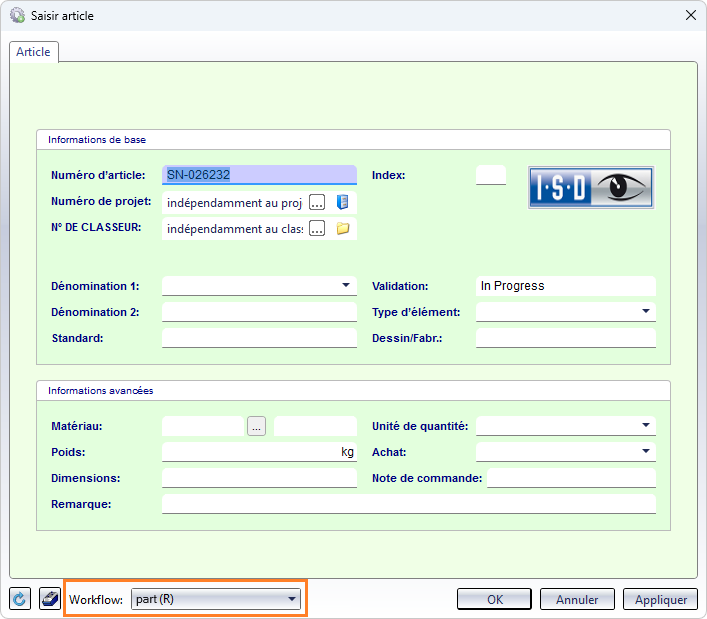Click the ellipsis button beside Numéro de projet
Screen dimensions: 707x619
pyautogui.click(x=317, y=202)
